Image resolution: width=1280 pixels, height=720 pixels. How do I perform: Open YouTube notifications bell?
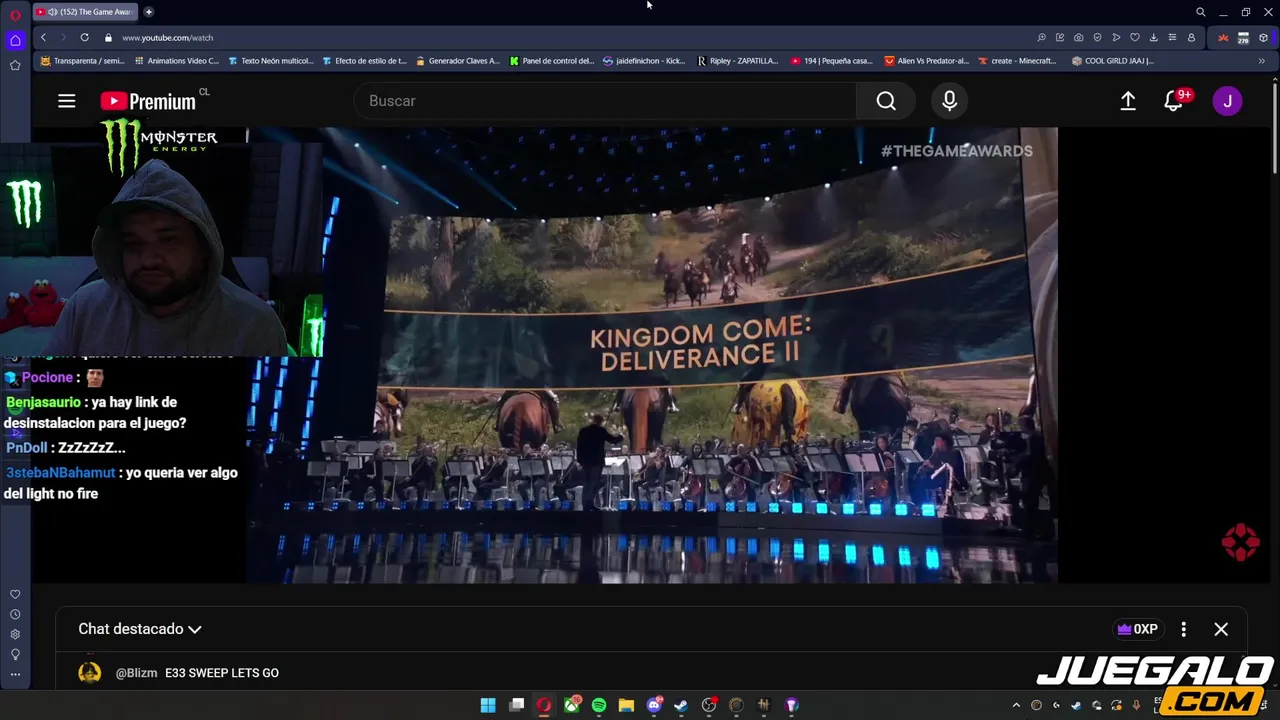point(1174,101)
